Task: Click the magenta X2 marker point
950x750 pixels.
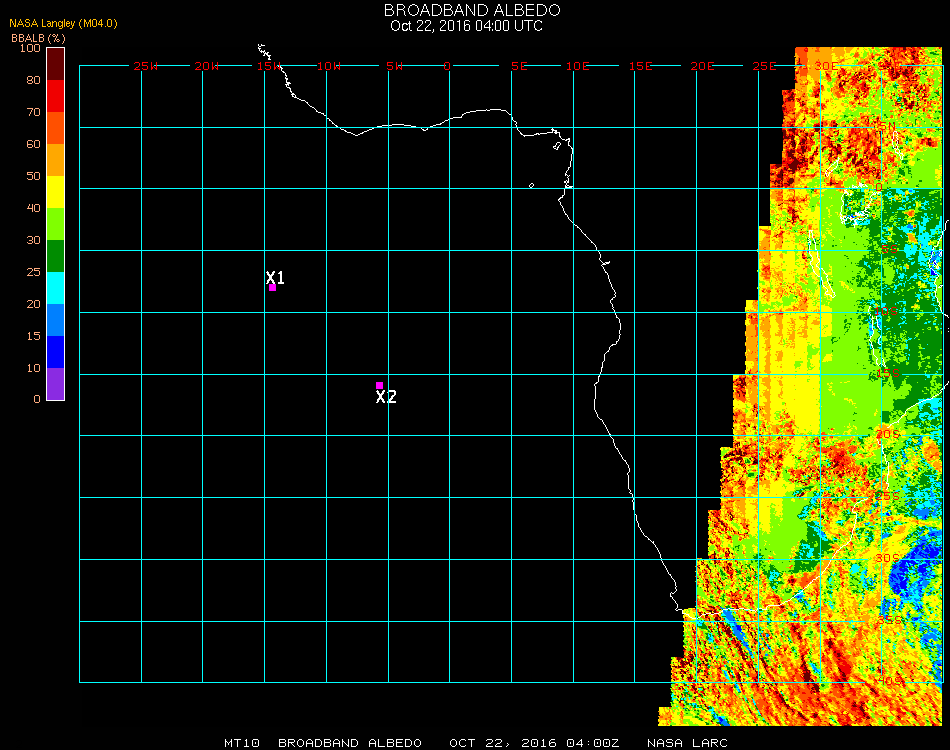Action: click(379, 385)
